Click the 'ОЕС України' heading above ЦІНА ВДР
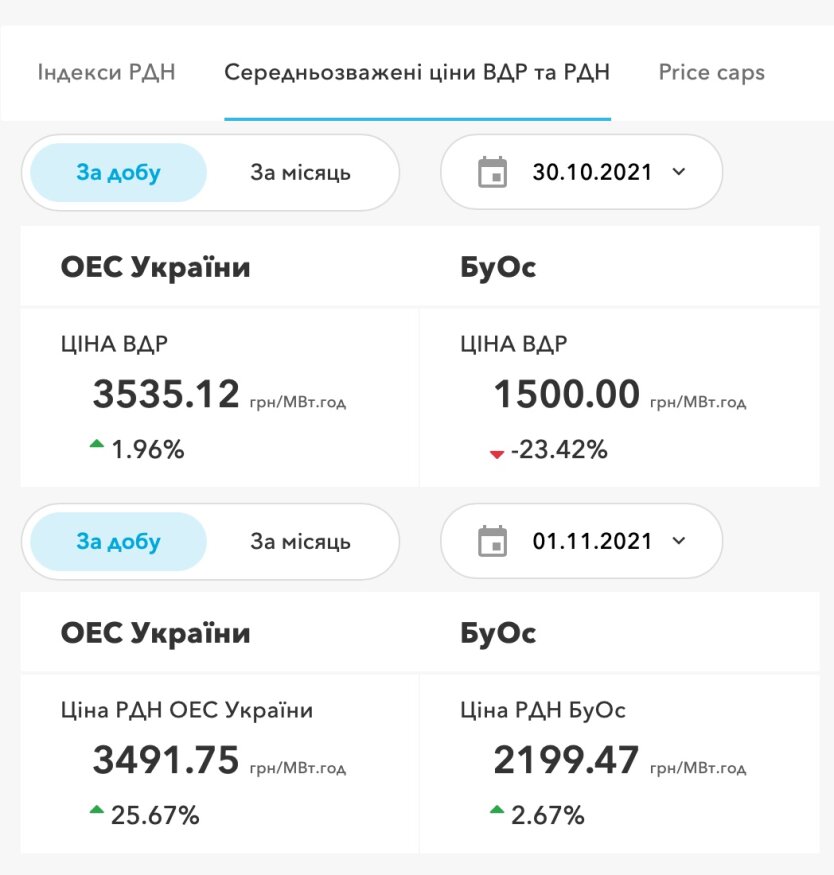This screenshot has width=834, height=875. (155, 268)
